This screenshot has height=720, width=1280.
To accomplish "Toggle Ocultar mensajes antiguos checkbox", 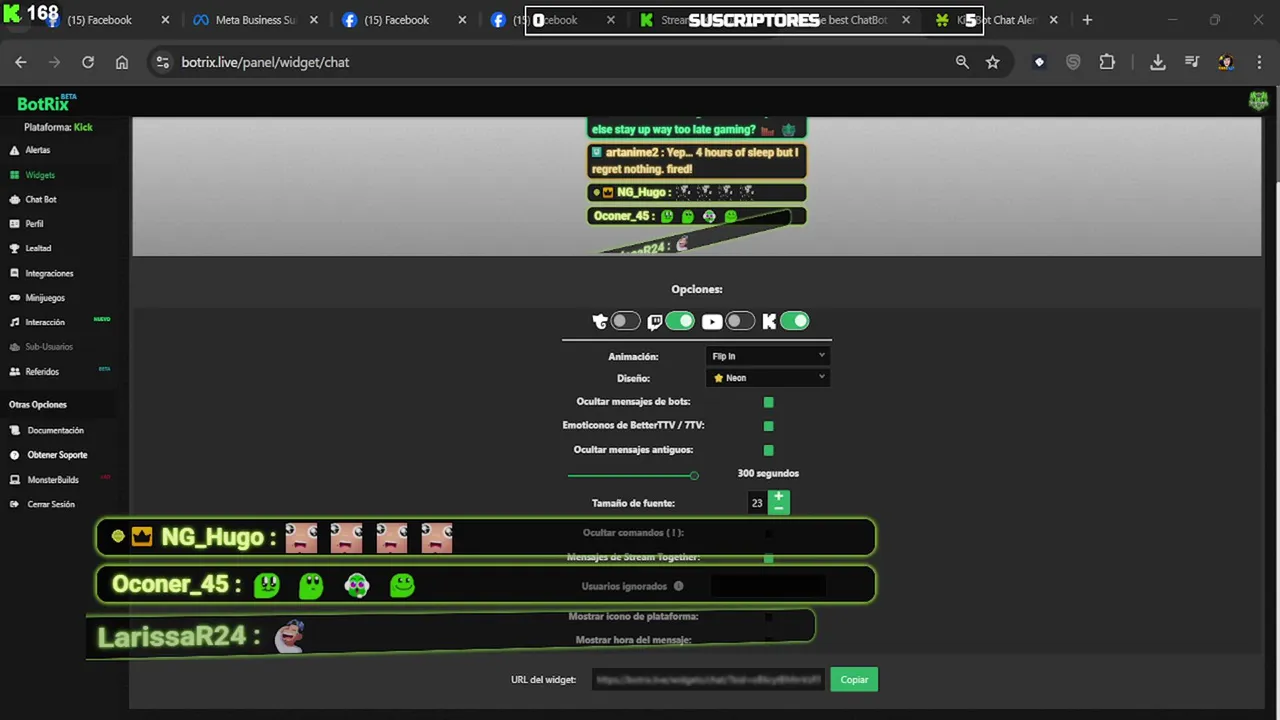I will tap(768, 450).
